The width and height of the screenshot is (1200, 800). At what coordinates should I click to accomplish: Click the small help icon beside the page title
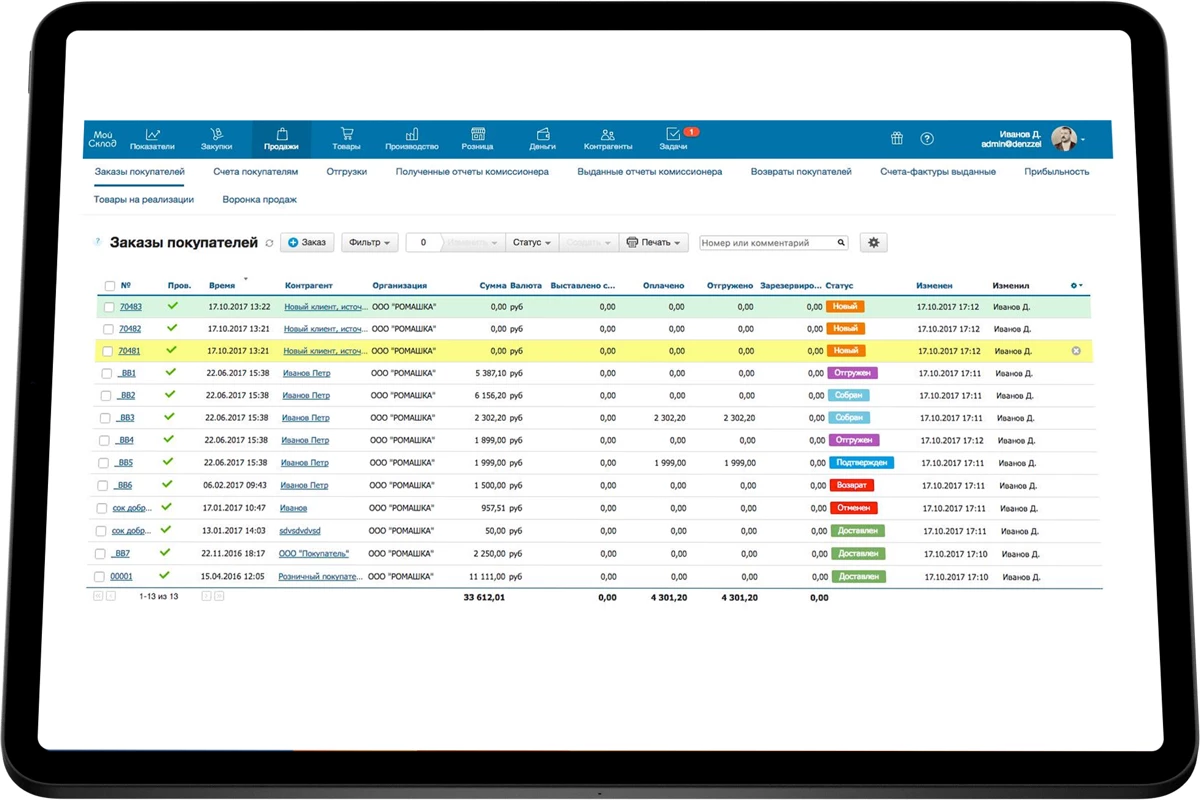tap(97, 242)
